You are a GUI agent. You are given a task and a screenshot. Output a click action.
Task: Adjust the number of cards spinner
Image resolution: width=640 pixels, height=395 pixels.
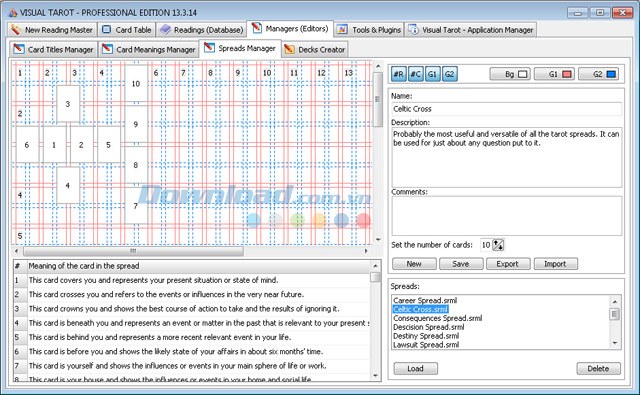coord(498,245)
